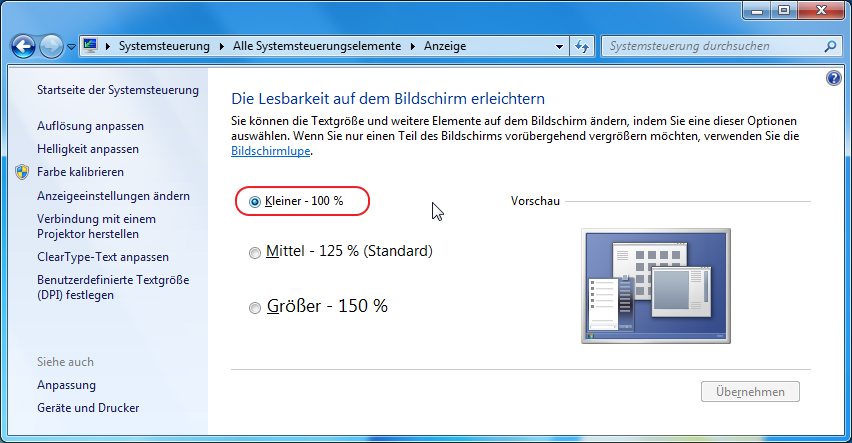Image resolution: width=852 pixels, height=443 pixels.
Task: Open Benutzerdefinierte Textgröße (DPI) festlegen
Action: pyautogui.click(x=113, y=288)
